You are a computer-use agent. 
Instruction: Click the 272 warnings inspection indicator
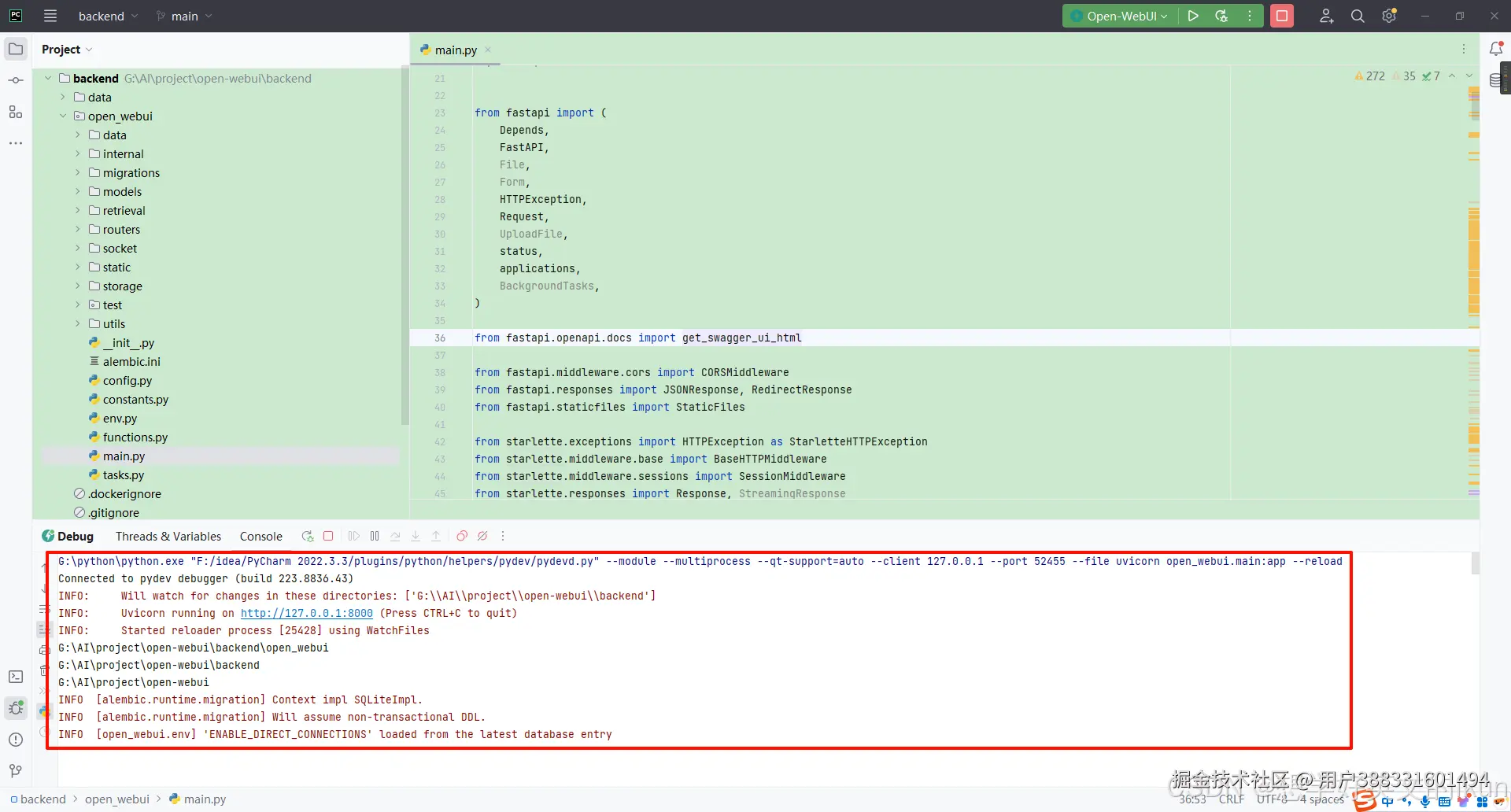(1369, 76)
